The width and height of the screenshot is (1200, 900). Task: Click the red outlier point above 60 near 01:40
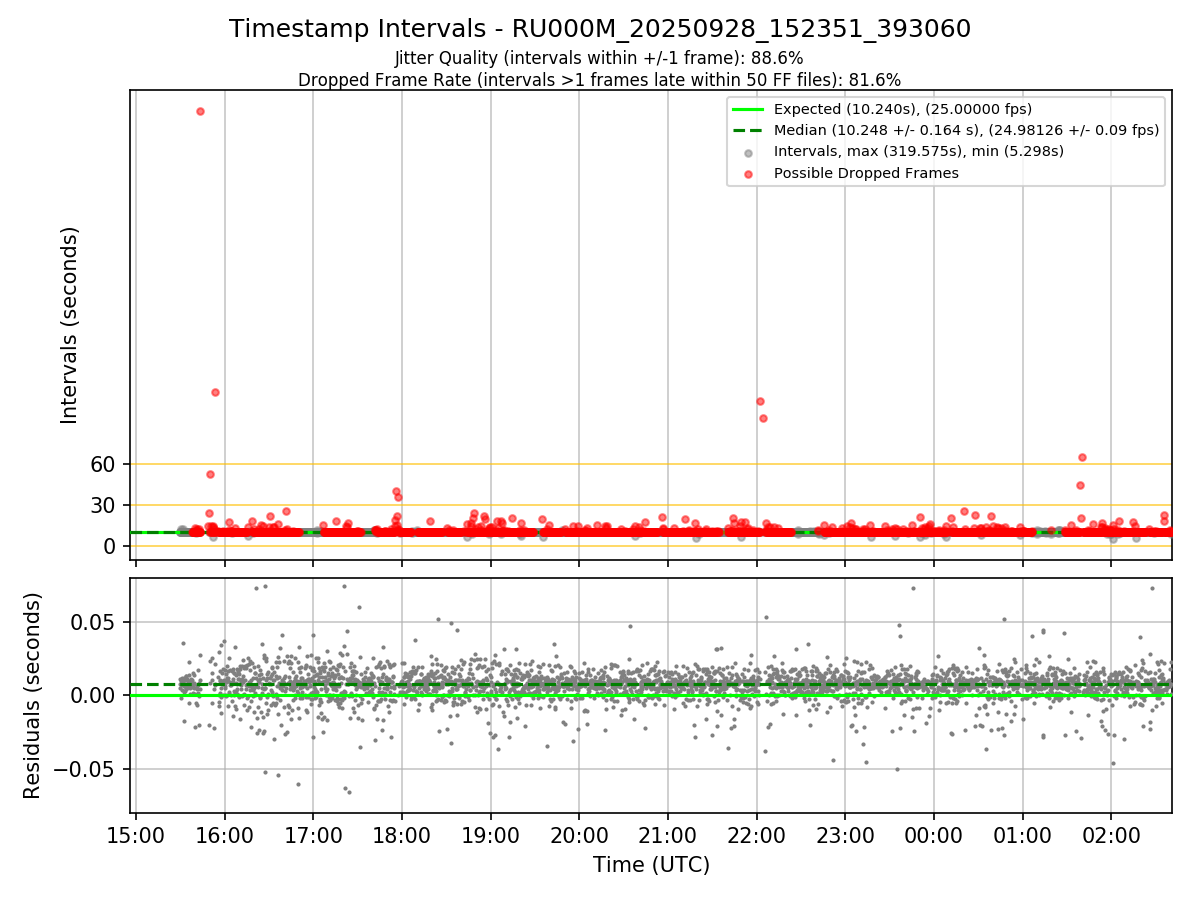click(1082, 457)
